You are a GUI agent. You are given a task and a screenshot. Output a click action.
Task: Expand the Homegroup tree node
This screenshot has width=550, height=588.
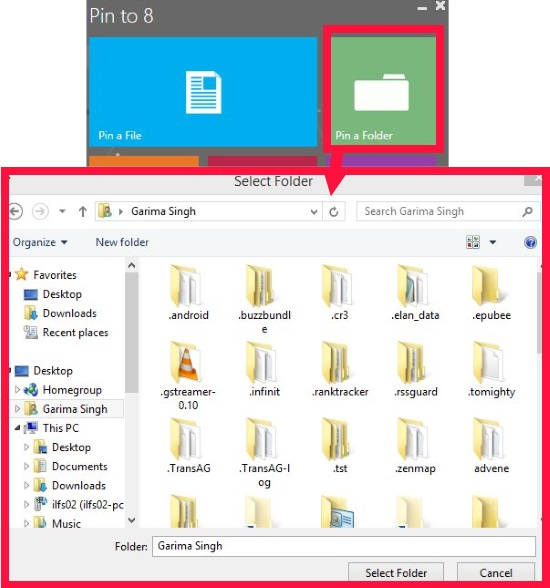(x=17, y=390)
